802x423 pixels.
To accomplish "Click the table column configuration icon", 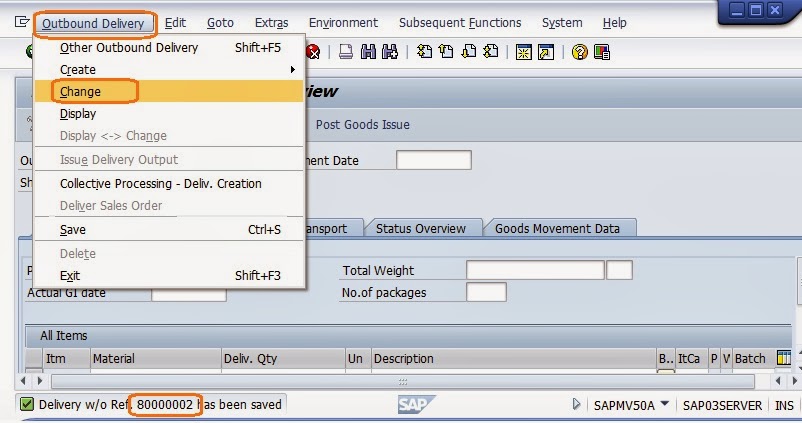I will [x=784, y=358].
